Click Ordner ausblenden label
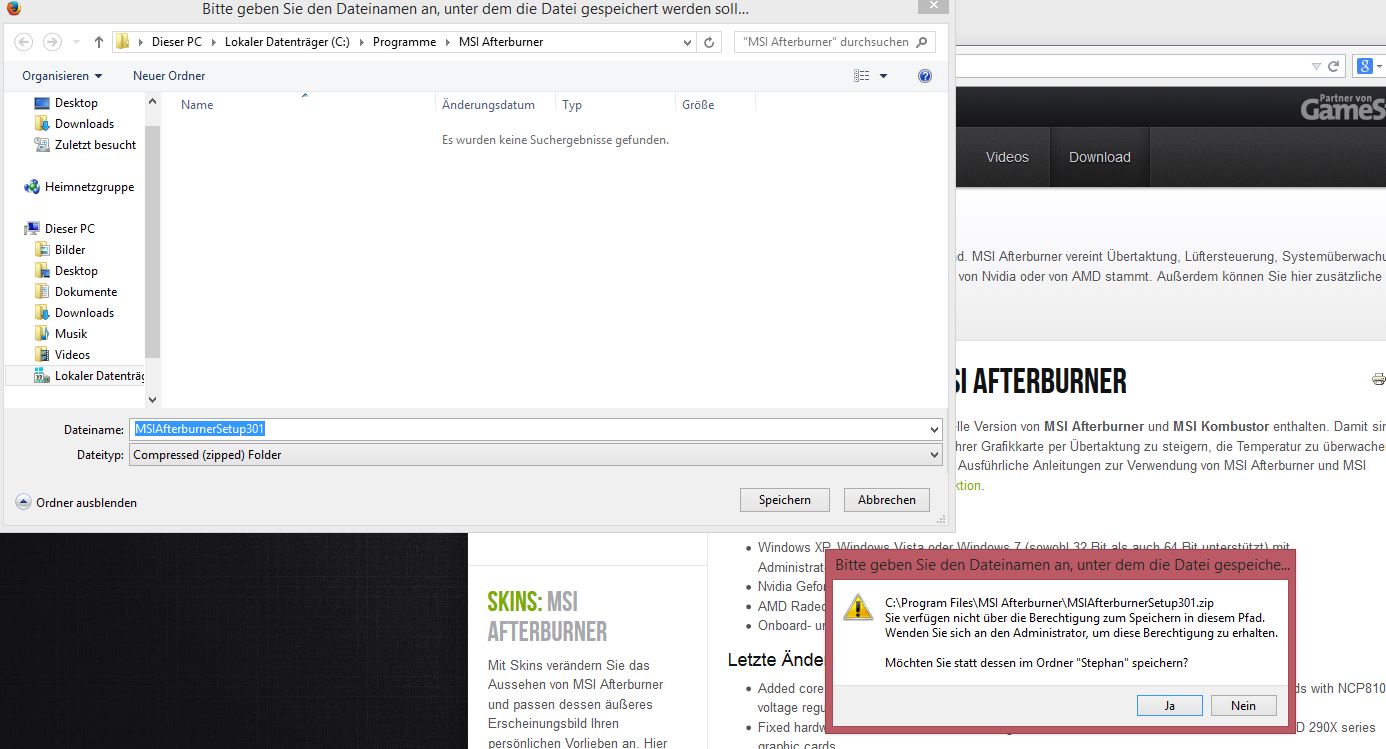Viewport: 1386px width, 749px height. (87, 503)
